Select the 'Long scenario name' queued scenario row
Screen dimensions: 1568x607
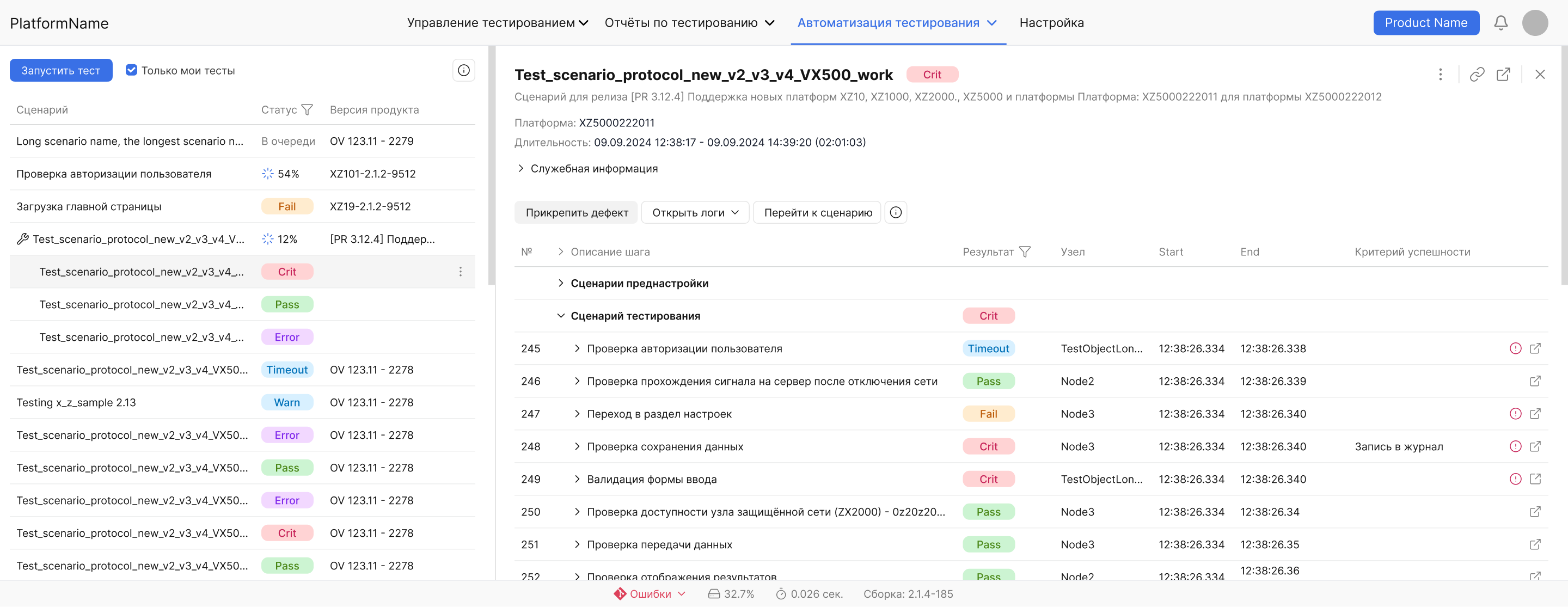pos(242,141)
